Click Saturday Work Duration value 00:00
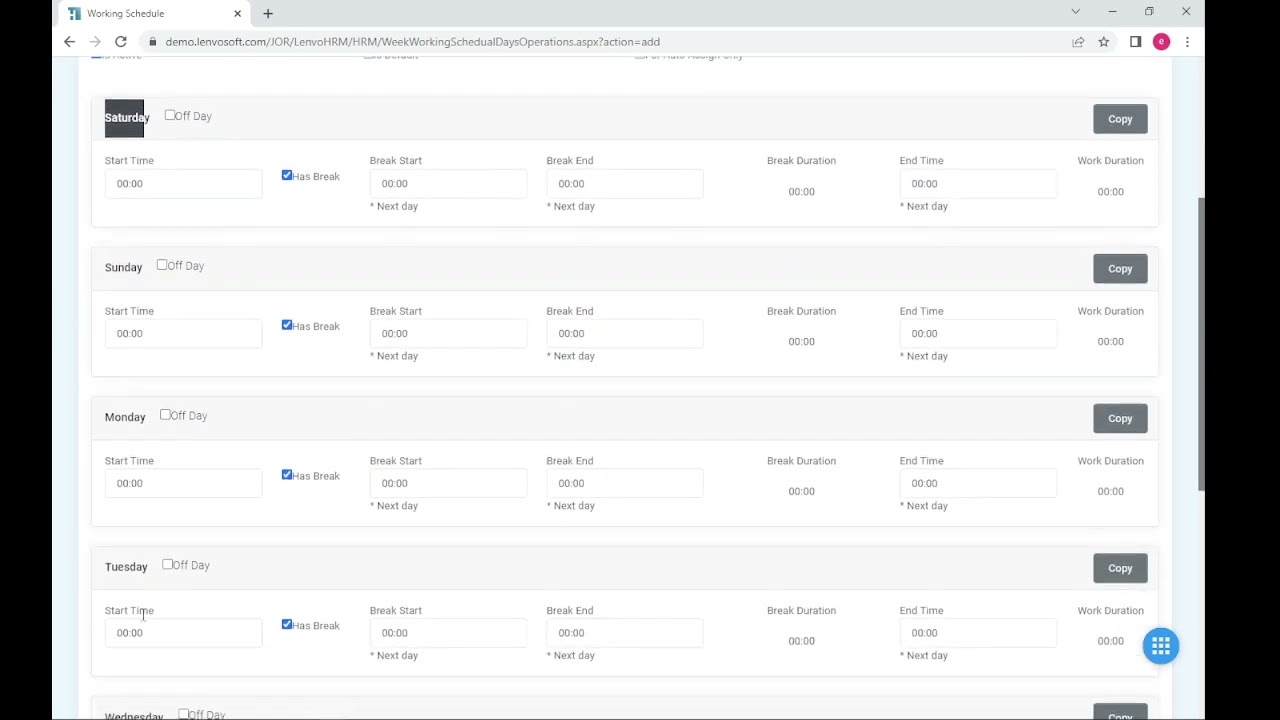Viewport: 1280px width, 720px height. point(1110,192)
